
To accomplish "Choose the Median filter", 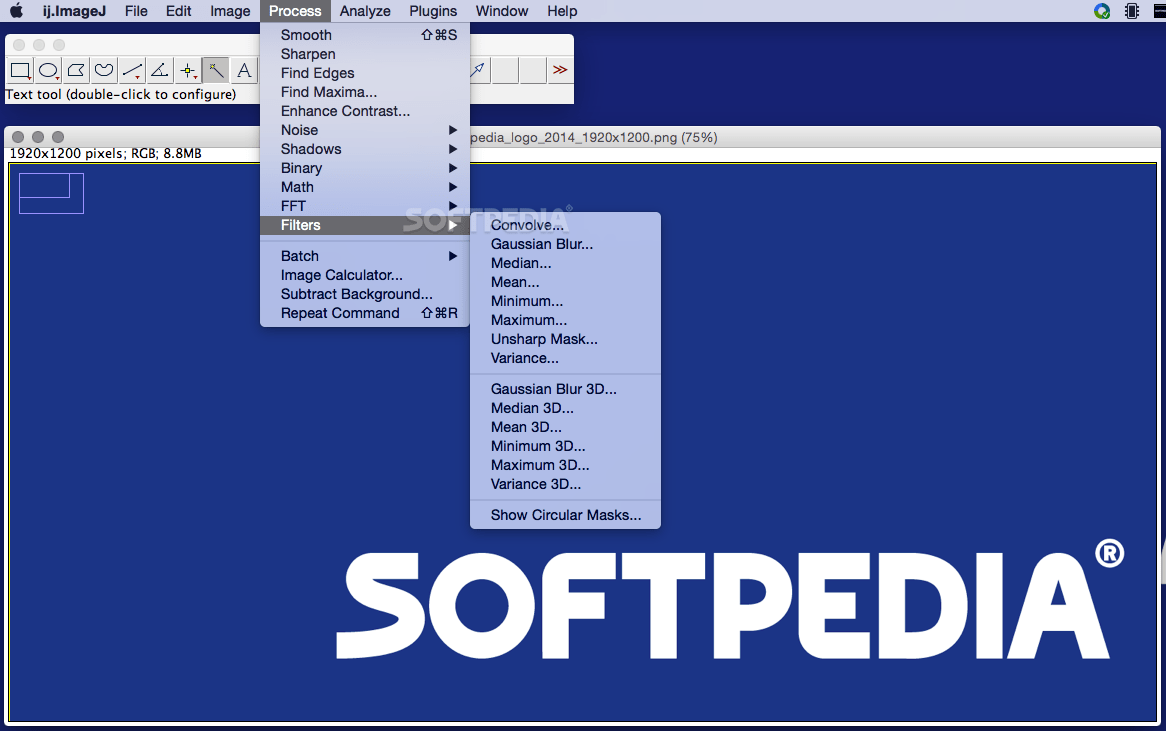I will pos(565,263).
